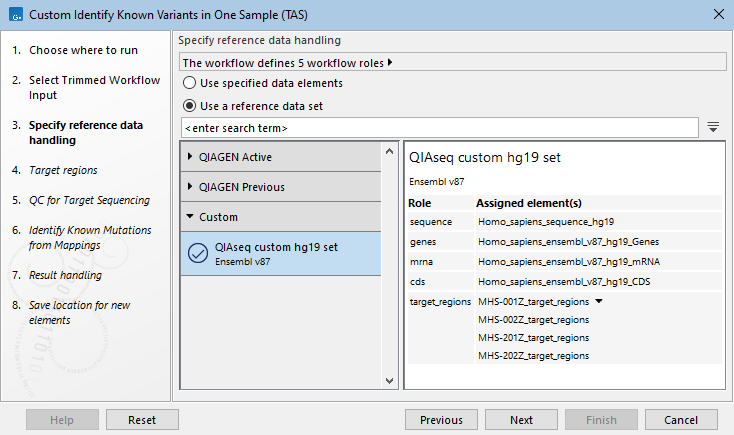The image size is (734, 435).
Task: Click the filter icon beside search field
Action: coord(713,127)
